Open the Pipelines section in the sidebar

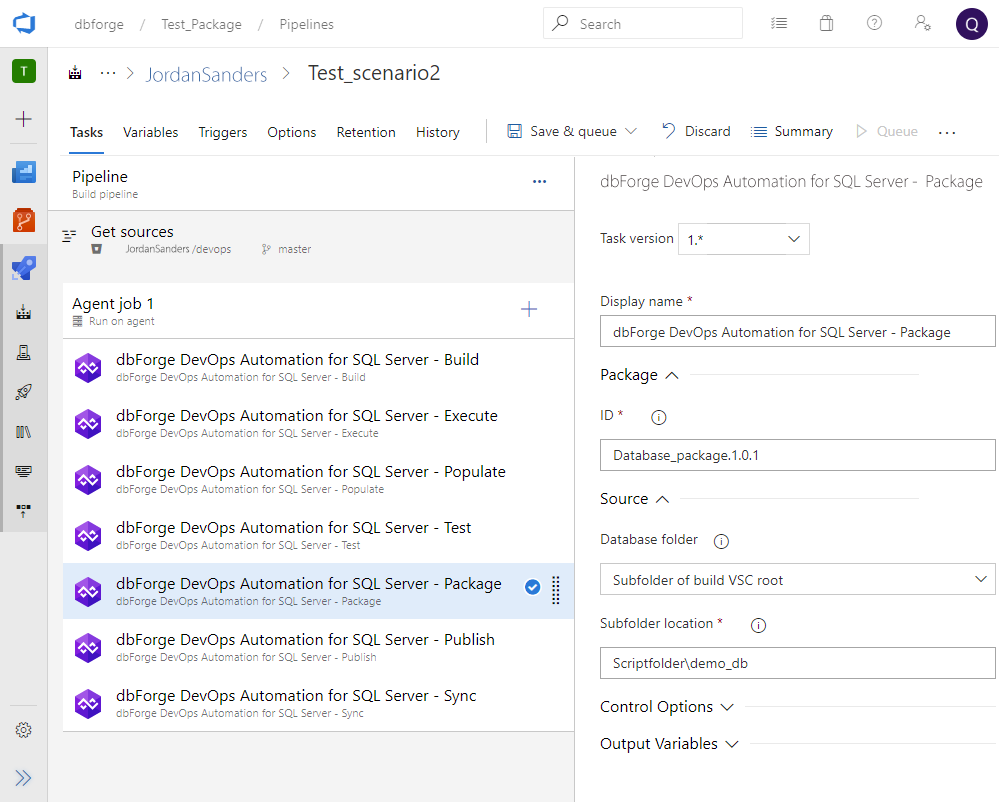pyautogui.click(x=24, y=268)
